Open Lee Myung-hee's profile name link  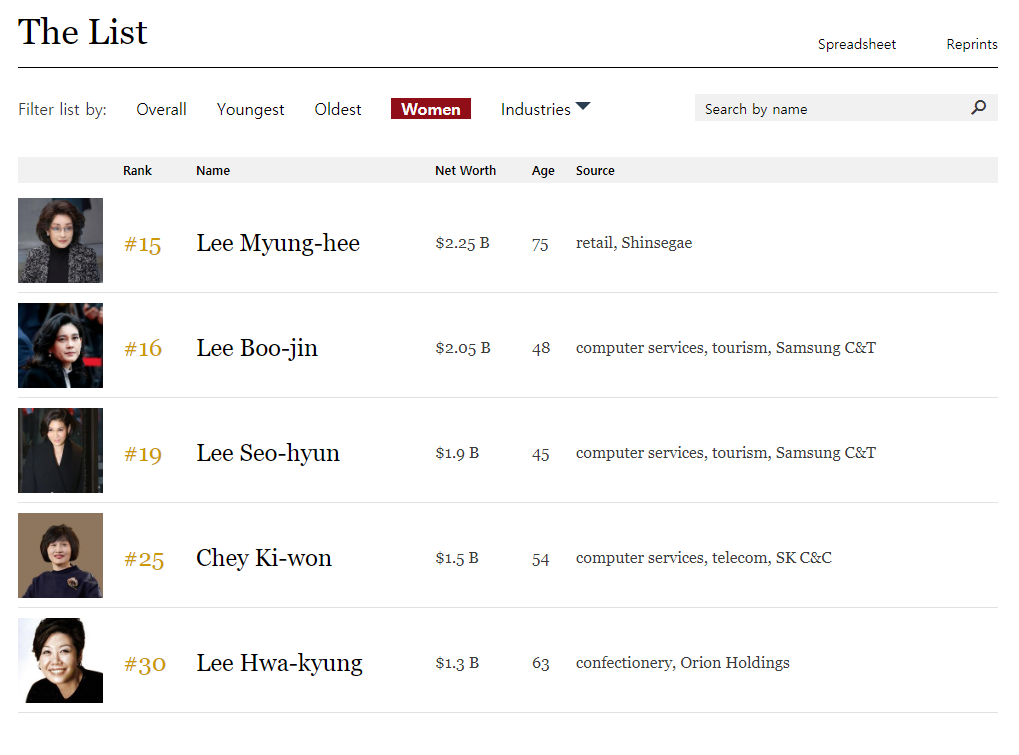coord(278,244)
